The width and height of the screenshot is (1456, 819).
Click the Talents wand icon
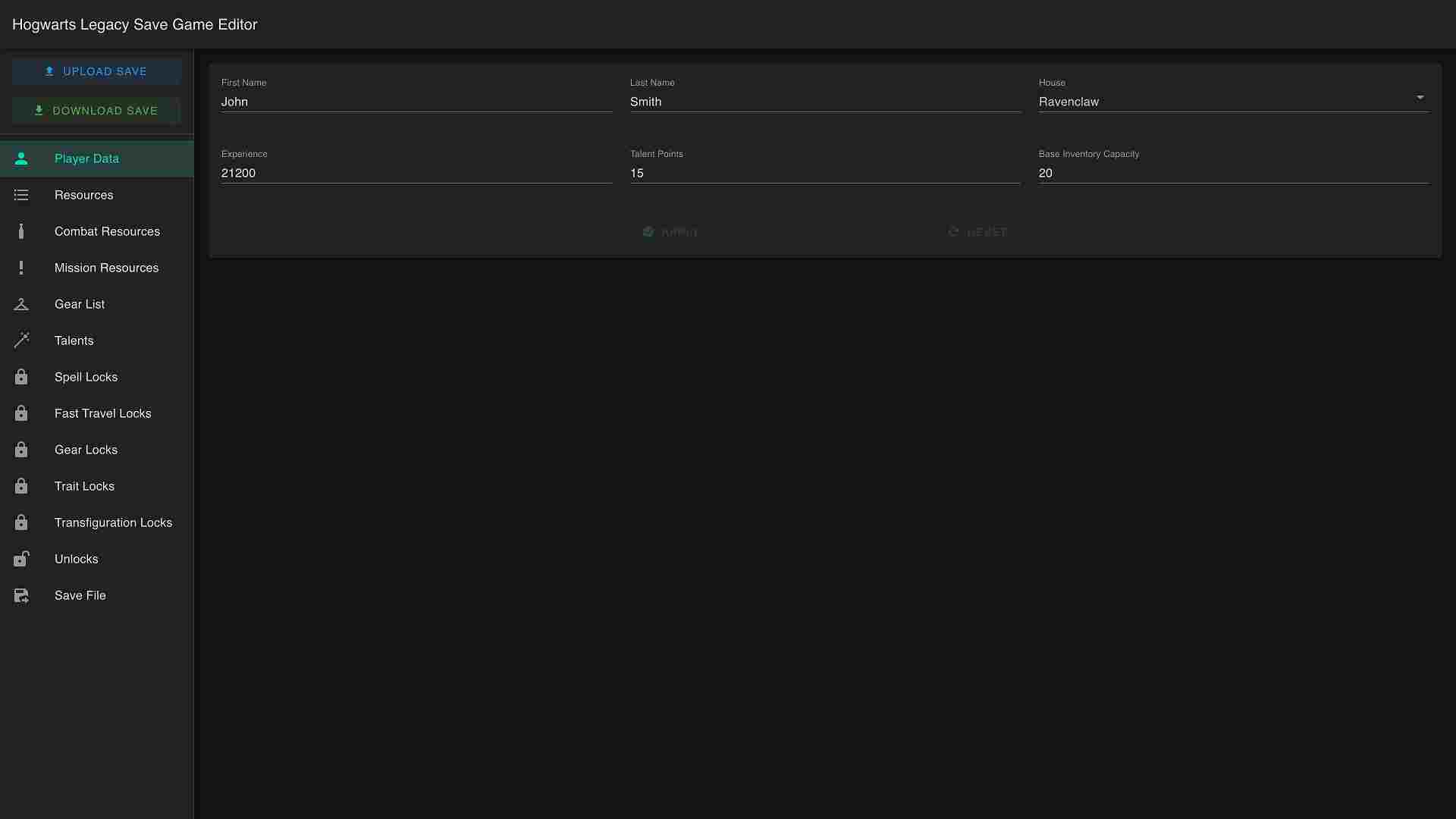21,340
